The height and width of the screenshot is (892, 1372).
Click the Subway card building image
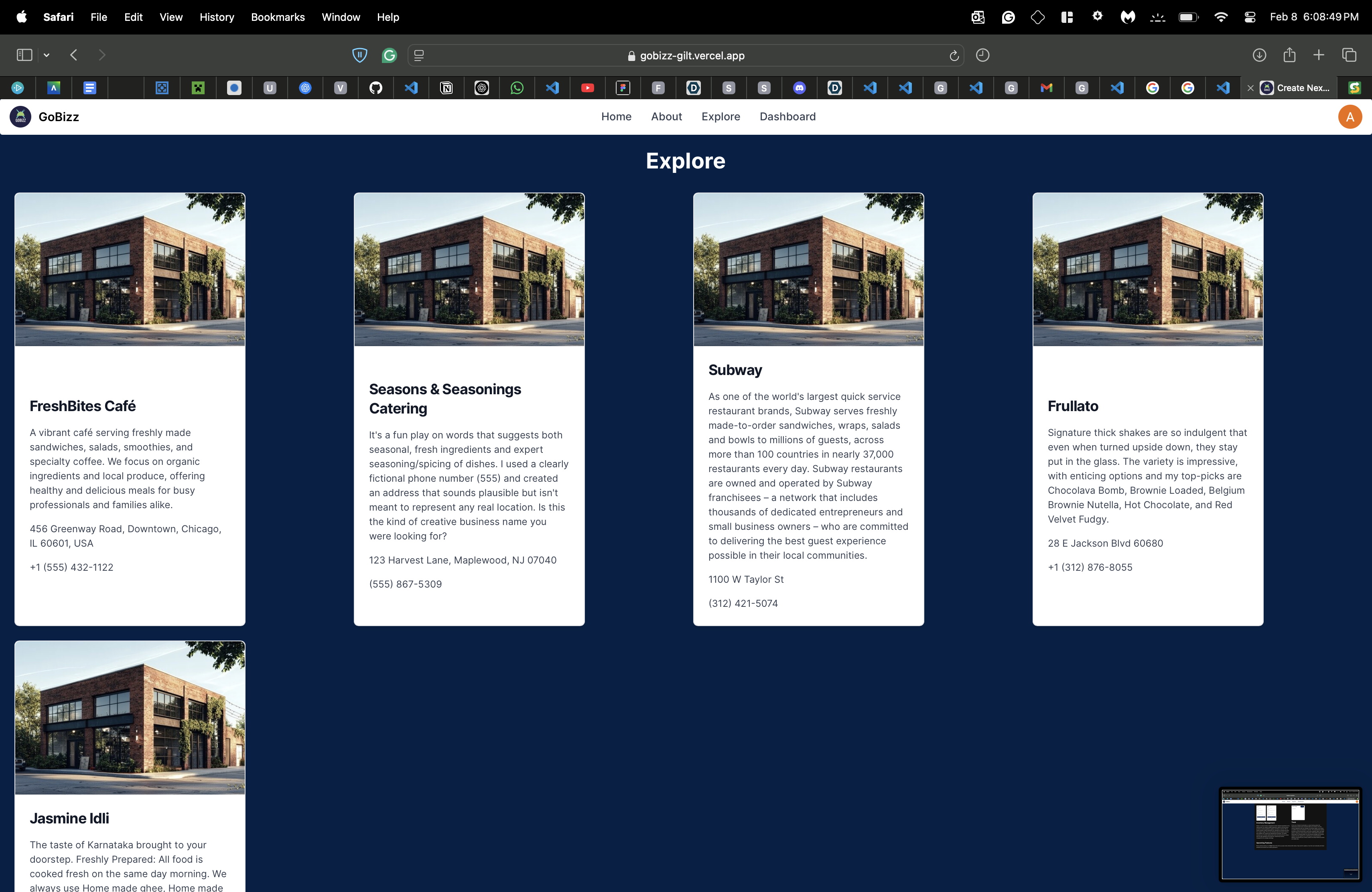click(808, 269)
